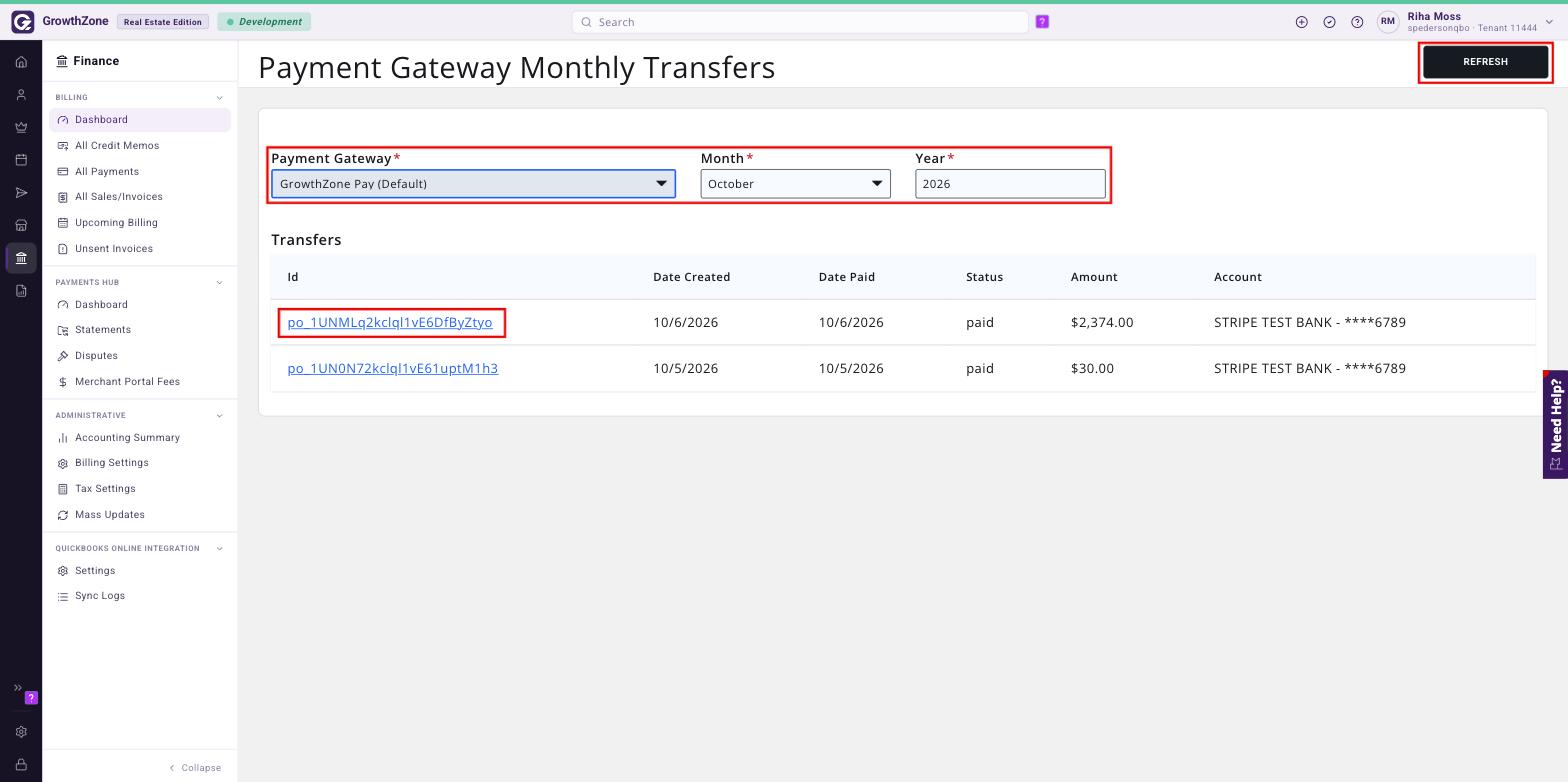Click the Collapse sidebar button
Viewport: 1568px width, 782px height.
click(195, 768)
